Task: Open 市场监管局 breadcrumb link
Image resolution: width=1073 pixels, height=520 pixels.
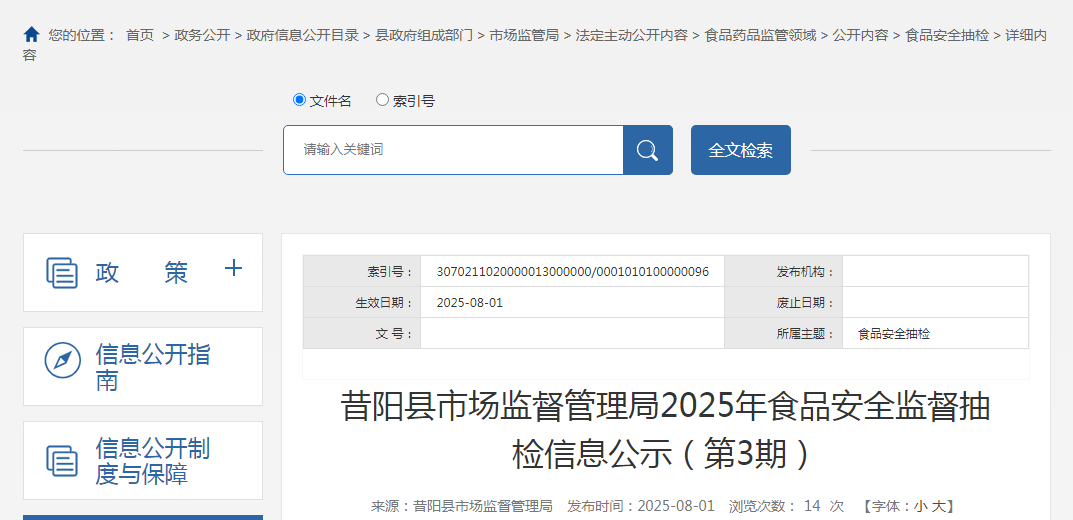Action: tap(523, 36)
